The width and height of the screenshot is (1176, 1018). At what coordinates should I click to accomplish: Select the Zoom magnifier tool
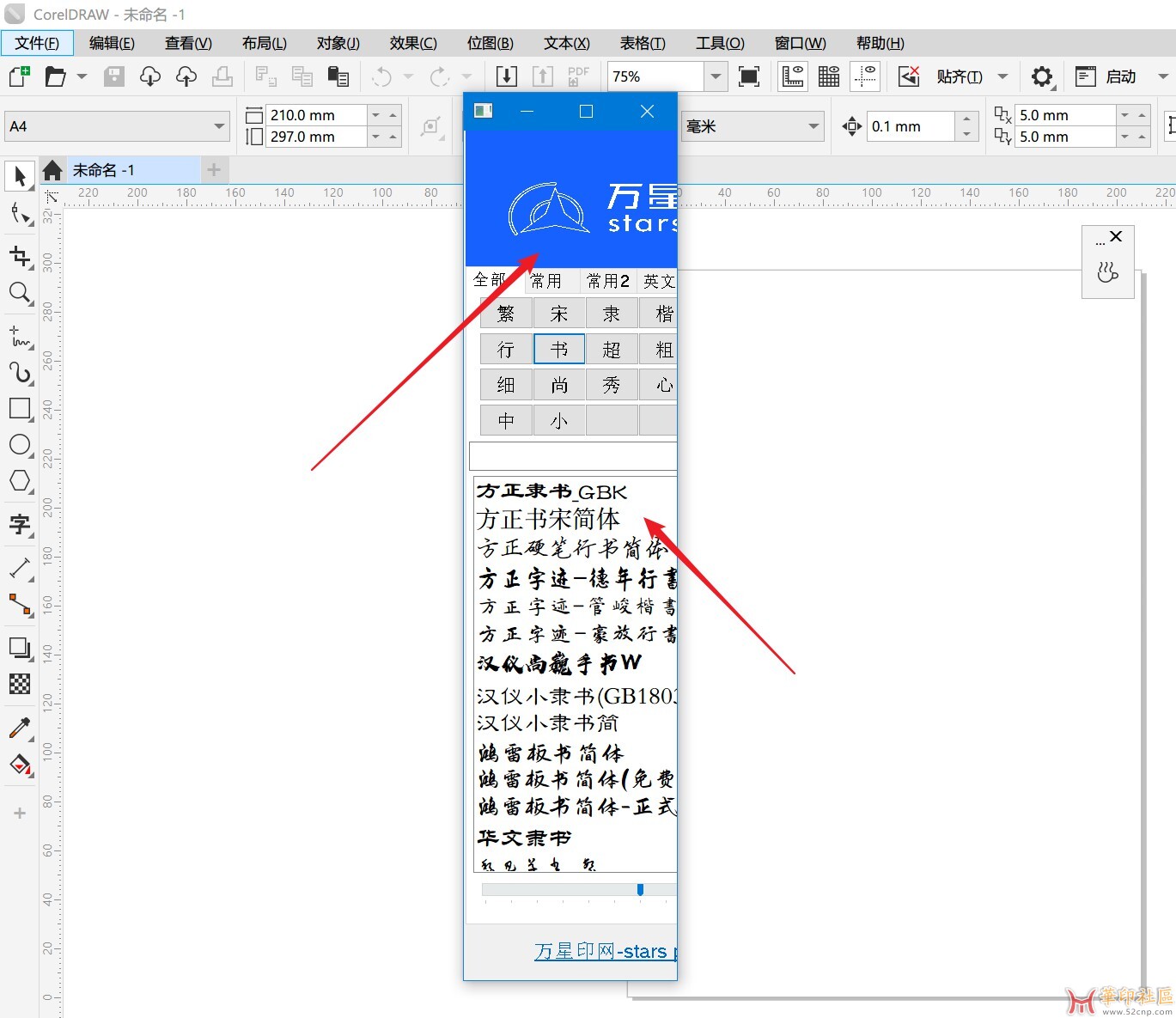tap(20, 293)
